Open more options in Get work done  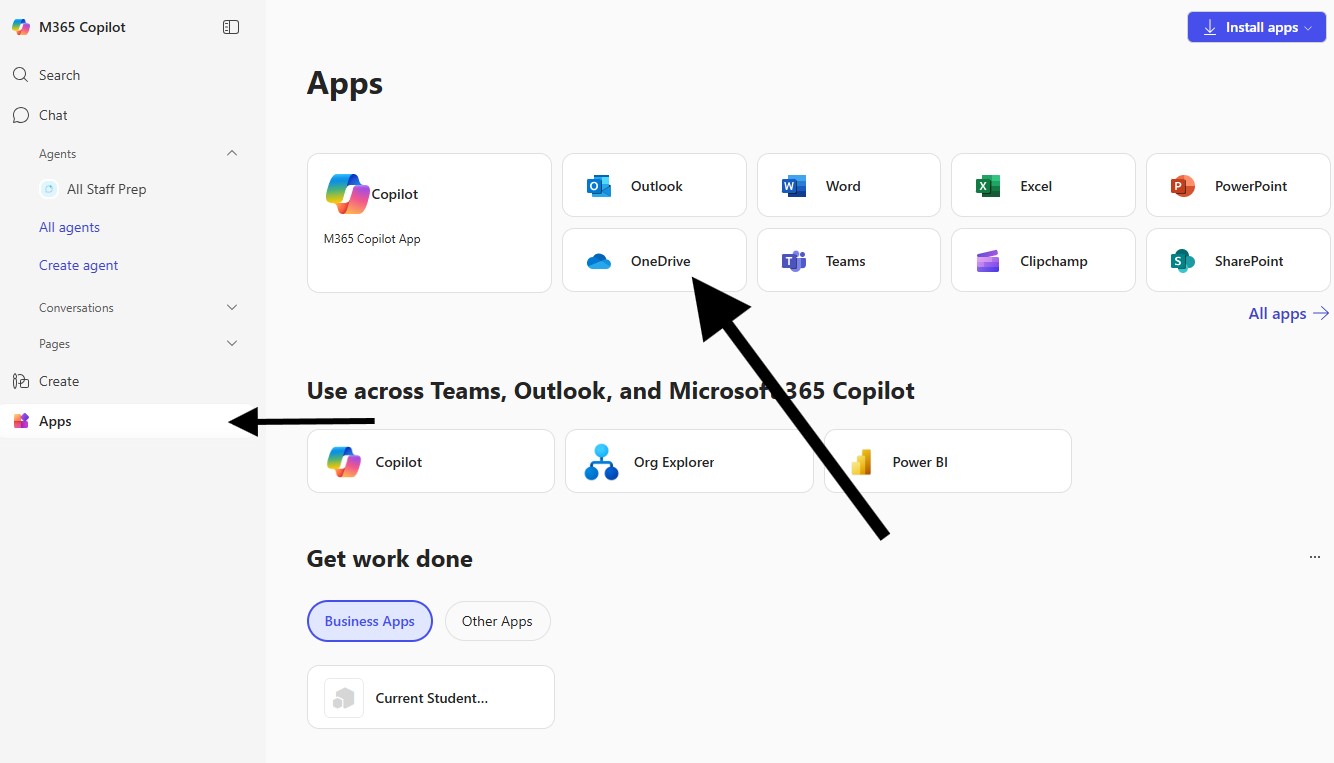point(1314,557)
